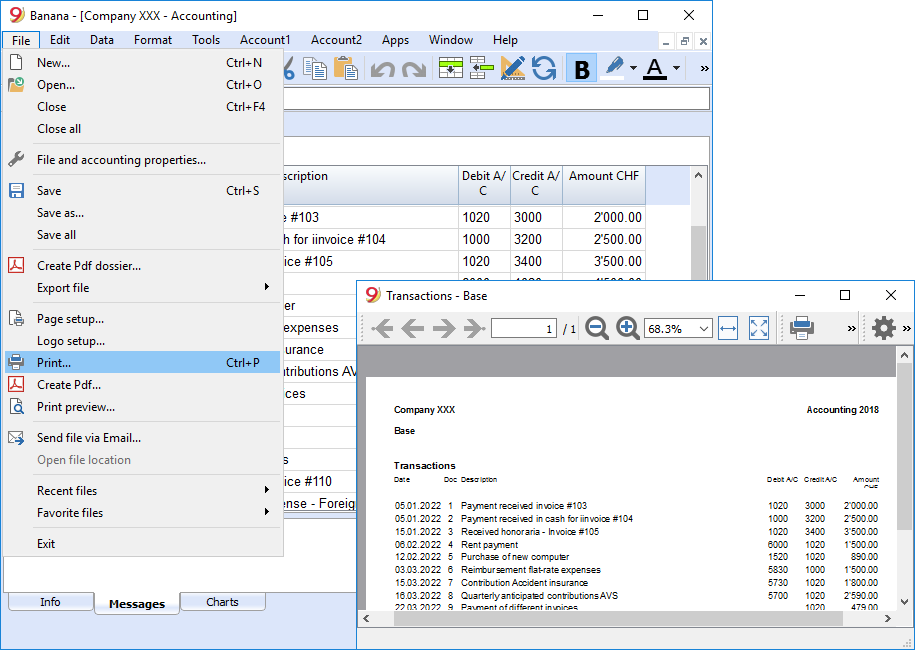
Task: Click the Paste clipboard icon
Action: click(x=345, y=68)
